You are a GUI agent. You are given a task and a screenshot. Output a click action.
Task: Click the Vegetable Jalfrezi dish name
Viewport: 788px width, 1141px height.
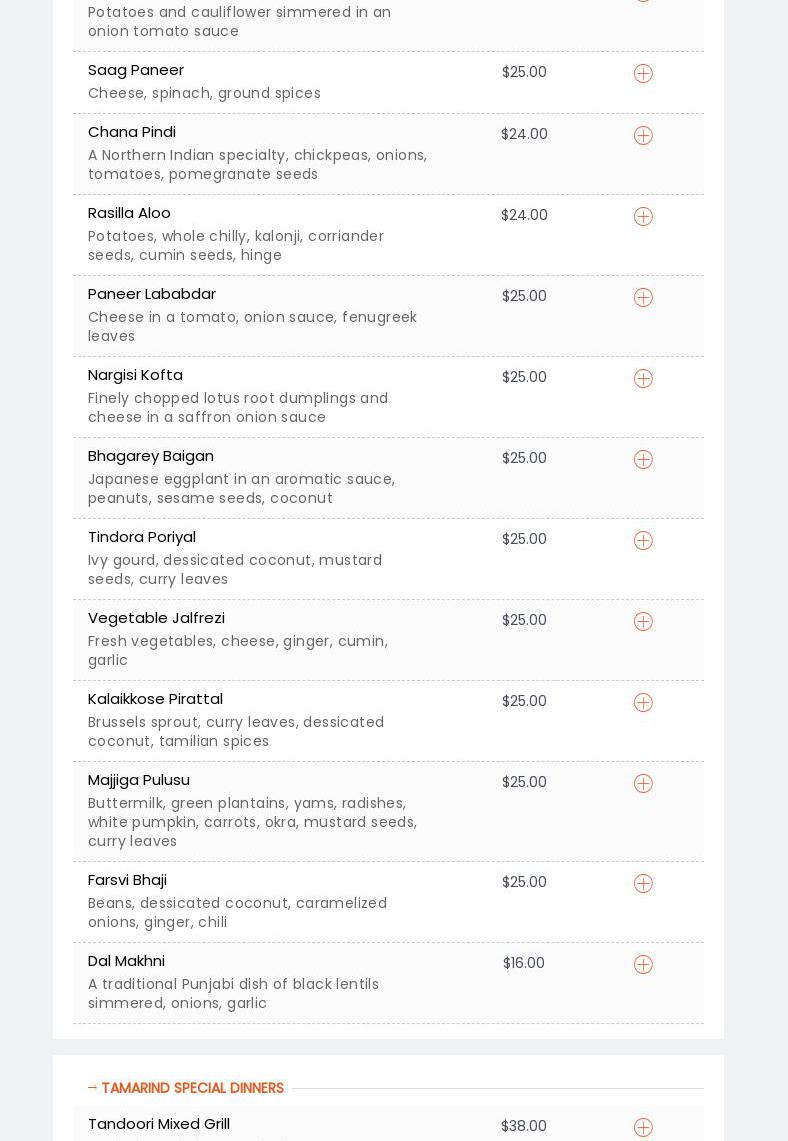click(156, 618)
